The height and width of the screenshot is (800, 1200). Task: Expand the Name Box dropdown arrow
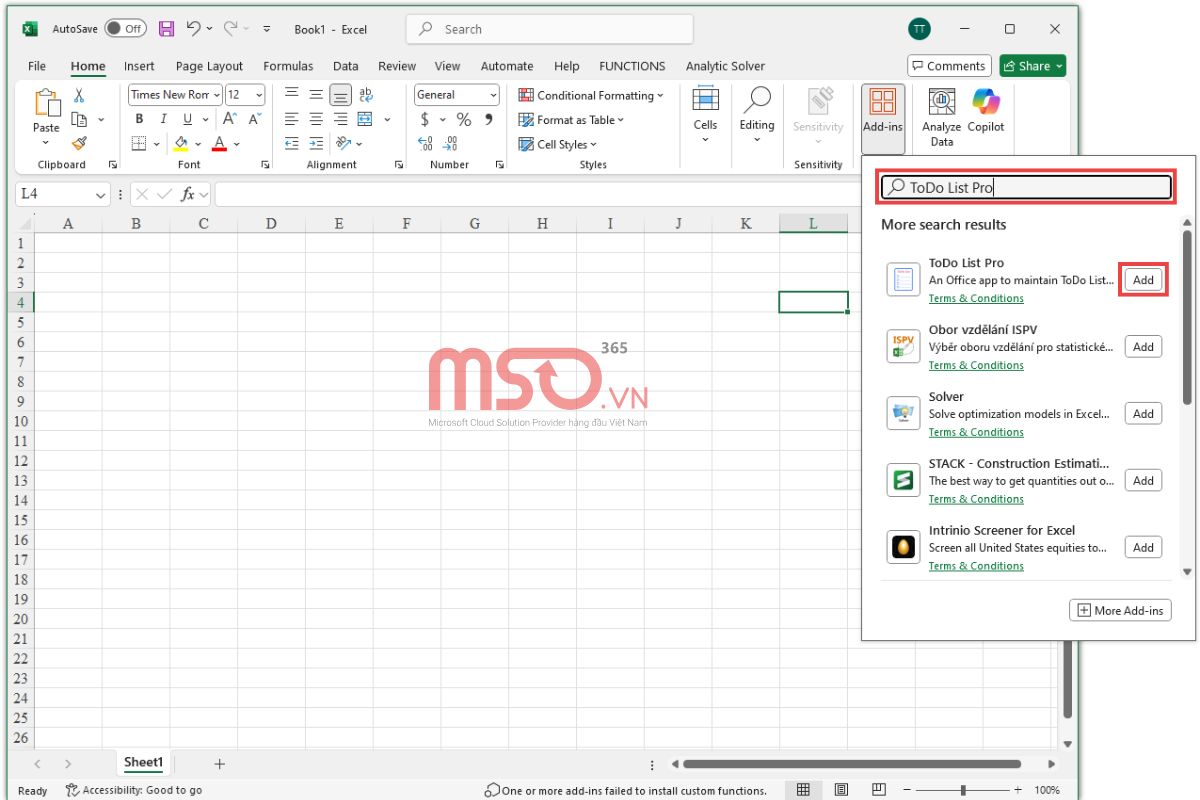[x=100, y=195]
